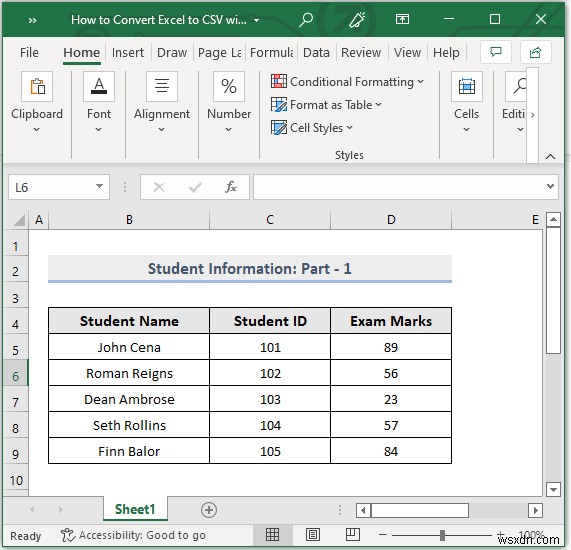Image resolution: width=571 pixels, height=550 pixels.
Task: Open the Clipboard paste icon
Action: point(37,86)
